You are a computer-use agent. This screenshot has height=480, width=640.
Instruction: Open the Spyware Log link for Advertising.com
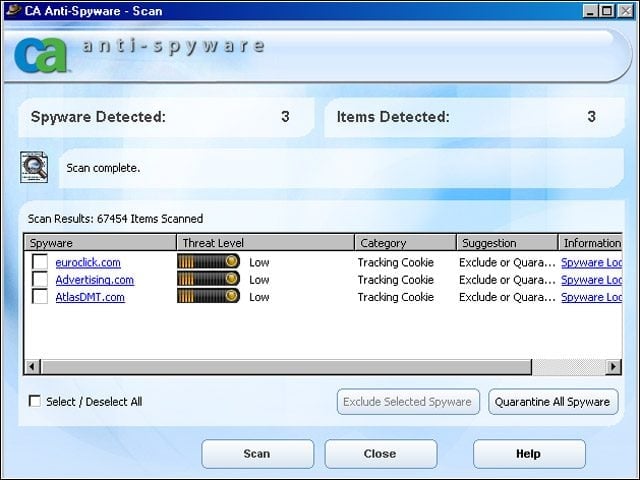[x=591, y=280]
